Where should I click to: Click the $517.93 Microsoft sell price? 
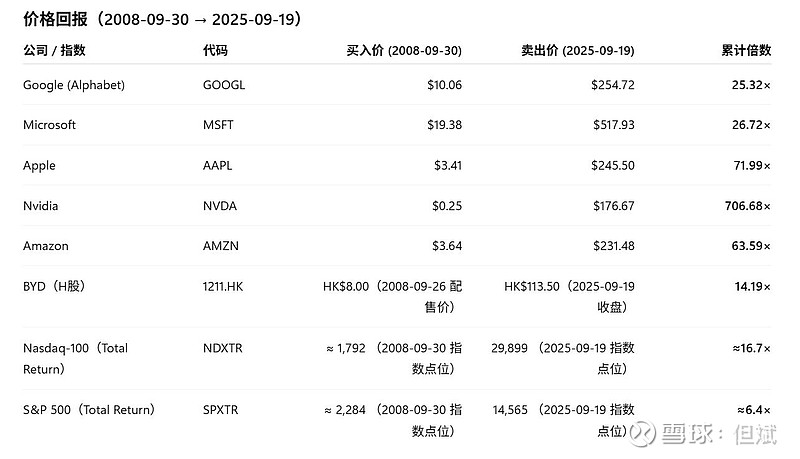point(612,125)
